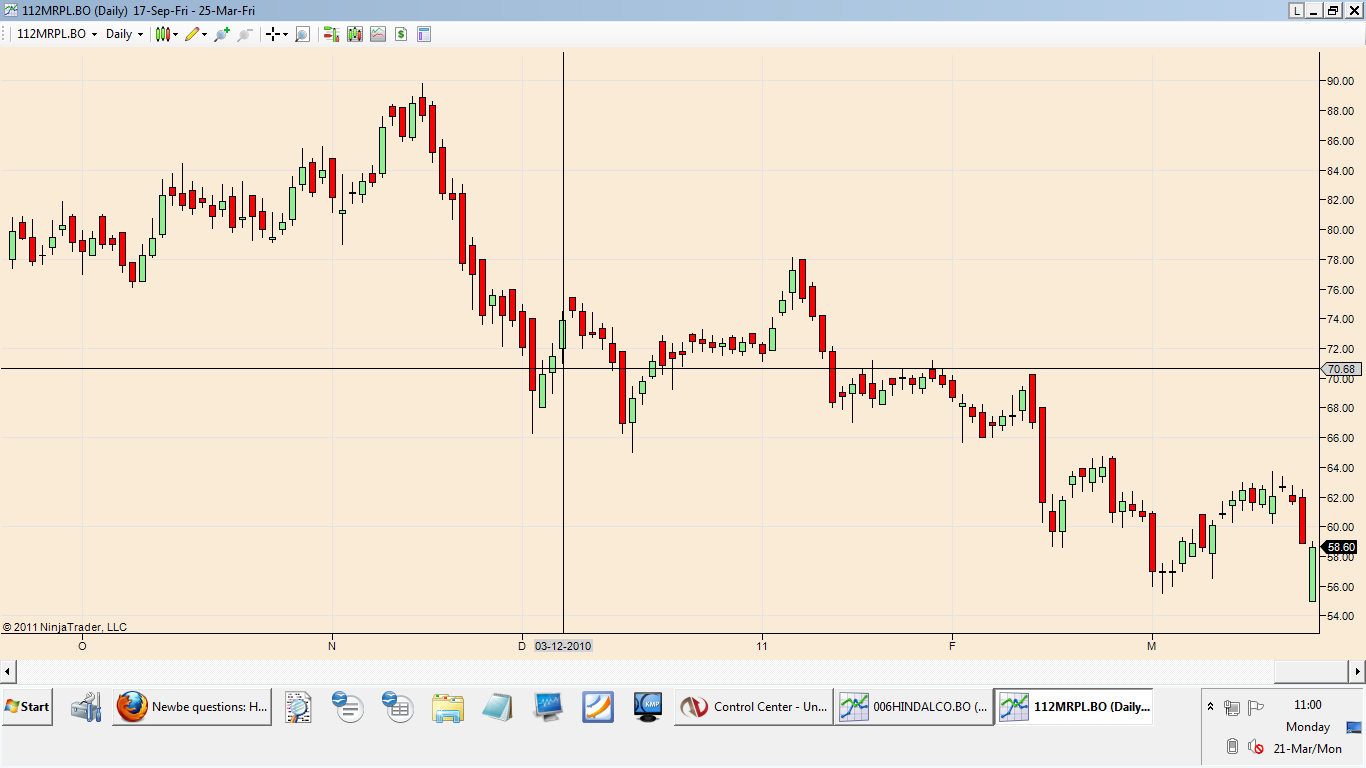
Task: Open the chart Properties icon
Action: pos(423,34)
